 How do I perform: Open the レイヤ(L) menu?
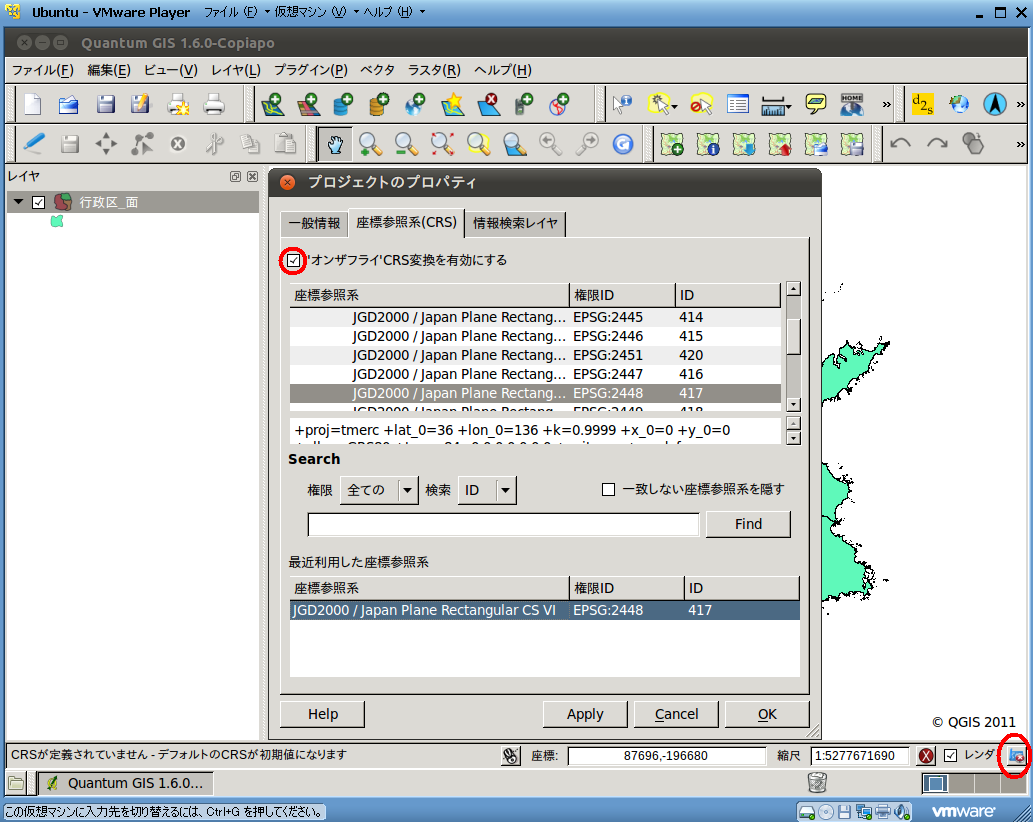236,70
